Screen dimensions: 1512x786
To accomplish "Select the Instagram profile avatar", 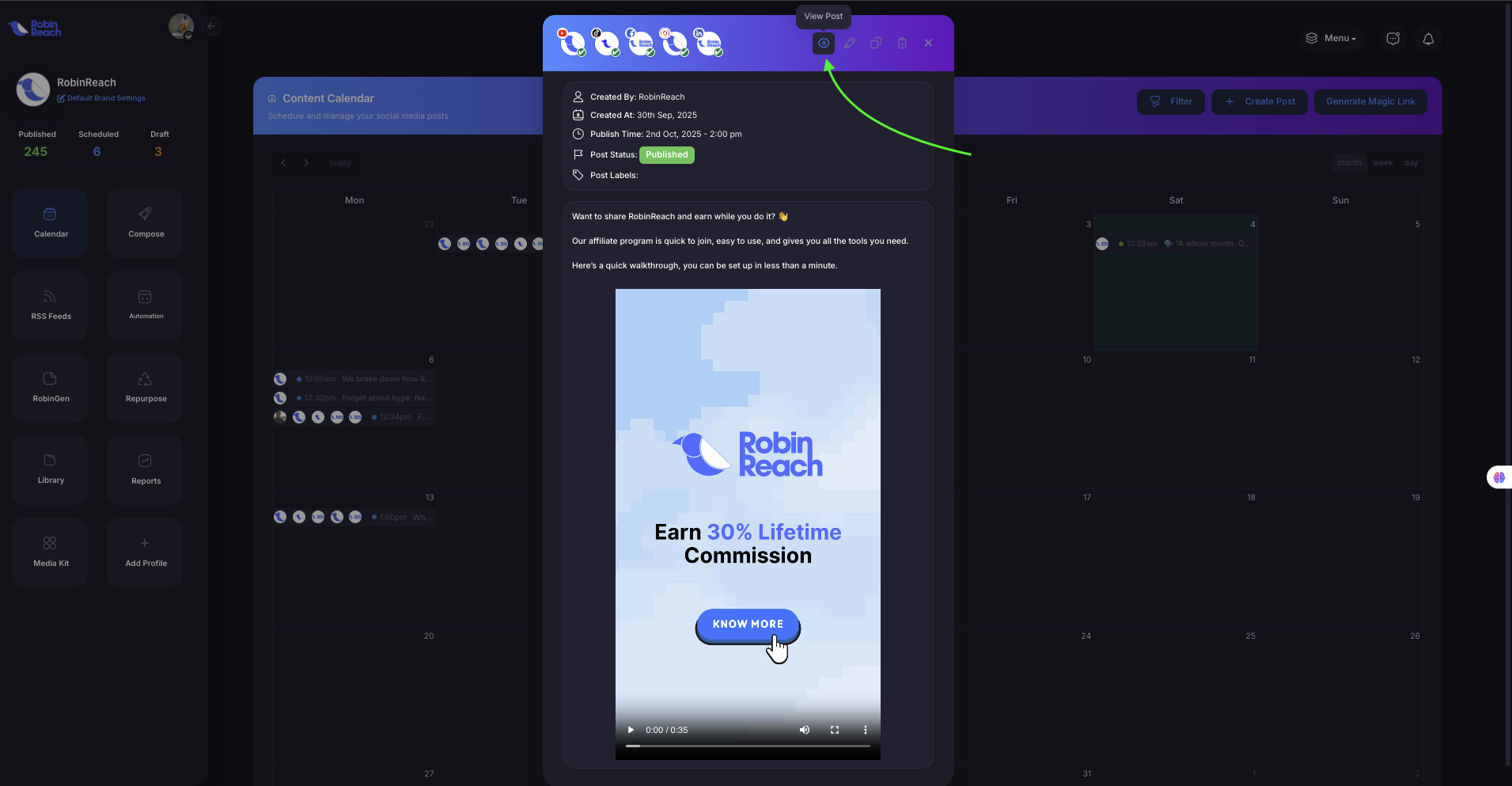I will pyautogui.click(x=674, y=43).
